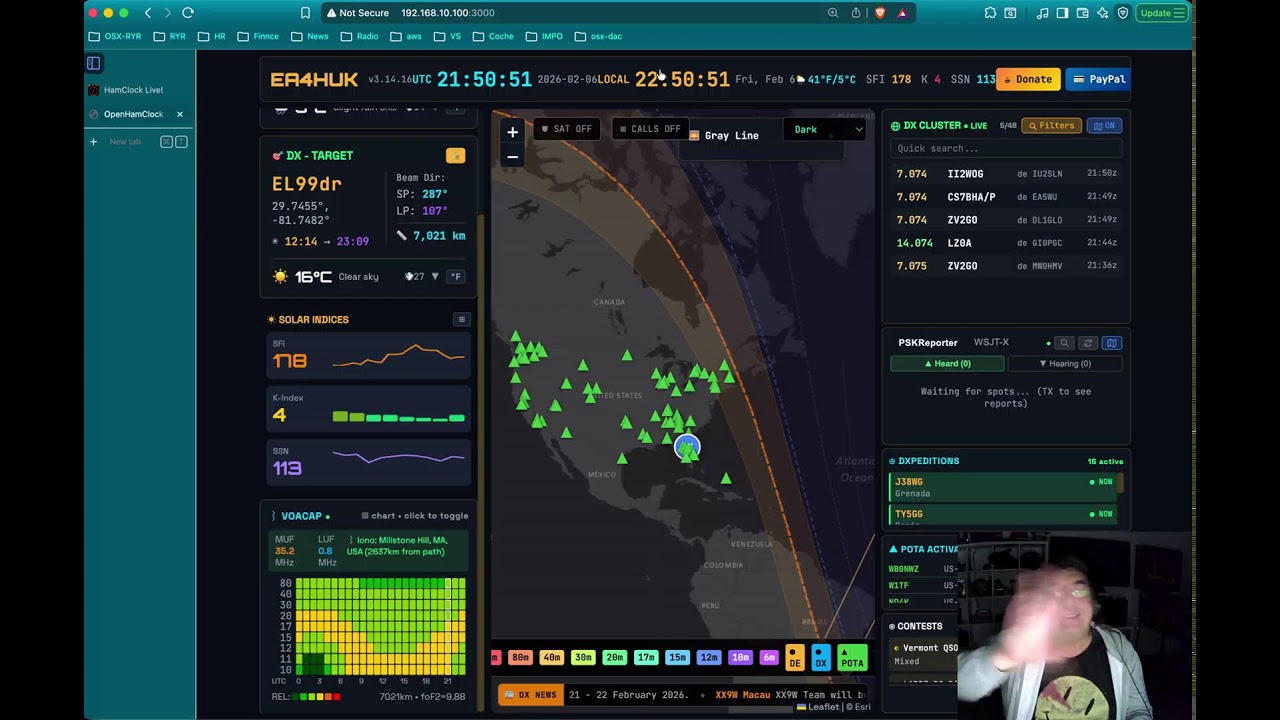Open the Leaflet attribution link
Screen dimensions: 1280x720
pos(818,707)
